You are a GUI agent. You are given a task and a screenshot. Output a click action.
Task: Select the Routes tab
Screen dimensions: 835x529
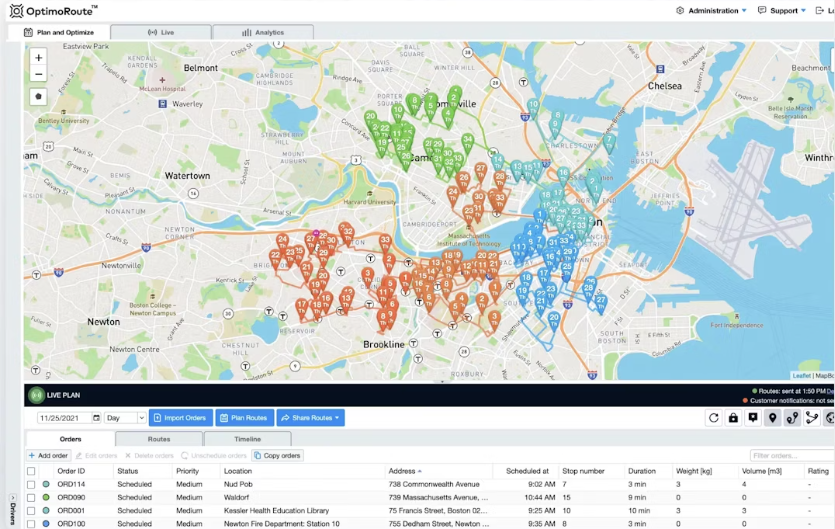point(159,440)
